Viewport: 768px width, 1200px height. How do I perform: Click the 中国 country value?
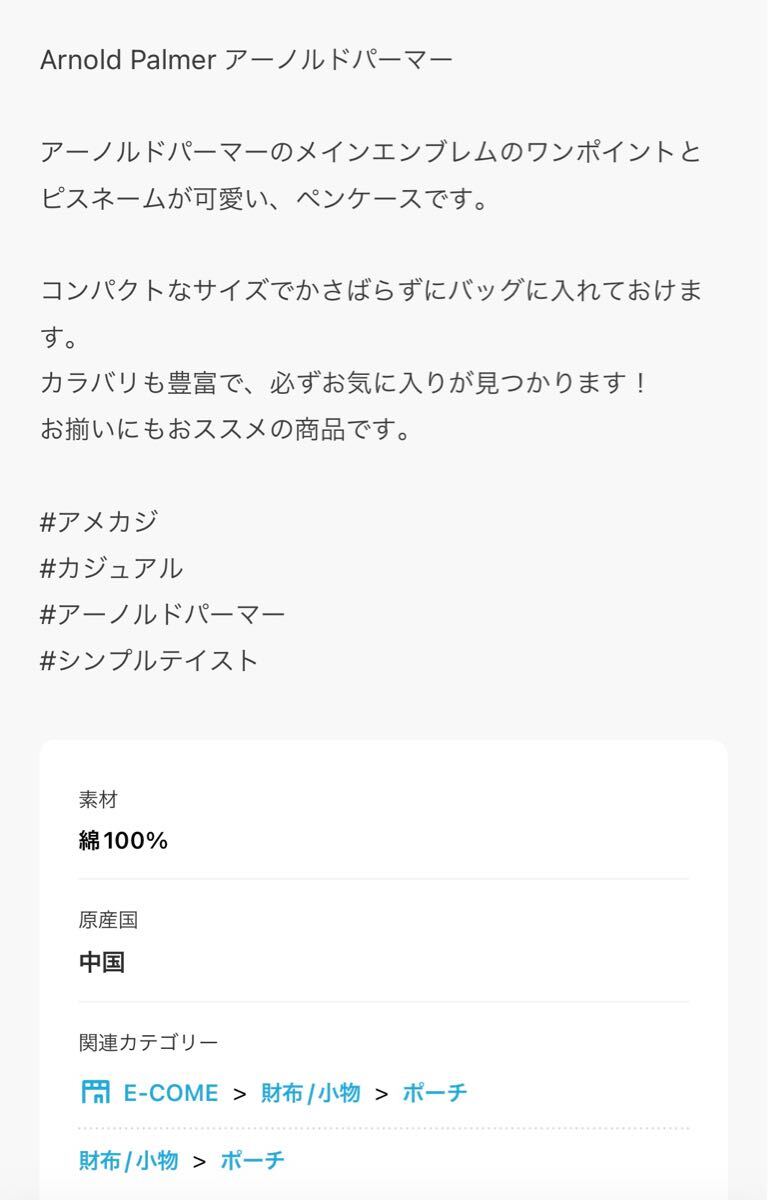coord(102,963)
